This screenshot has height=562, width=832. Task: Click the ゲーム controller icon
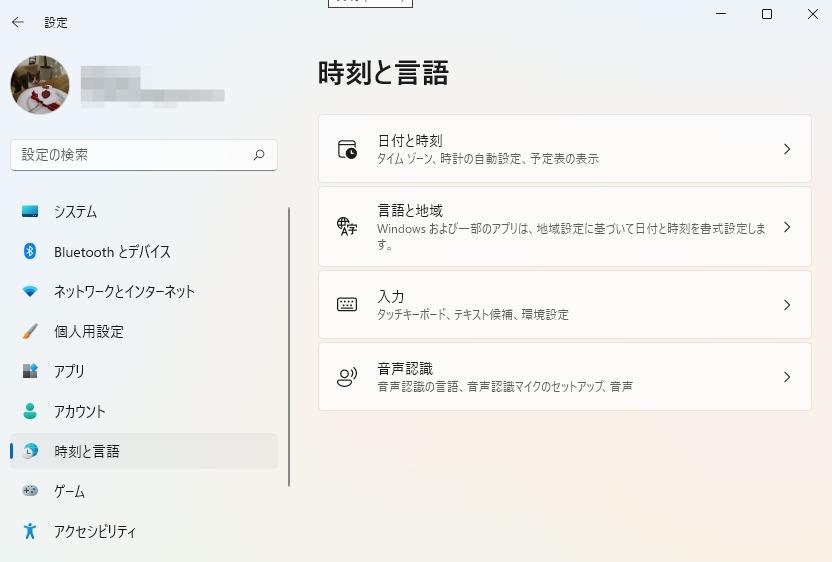(30, 491)
